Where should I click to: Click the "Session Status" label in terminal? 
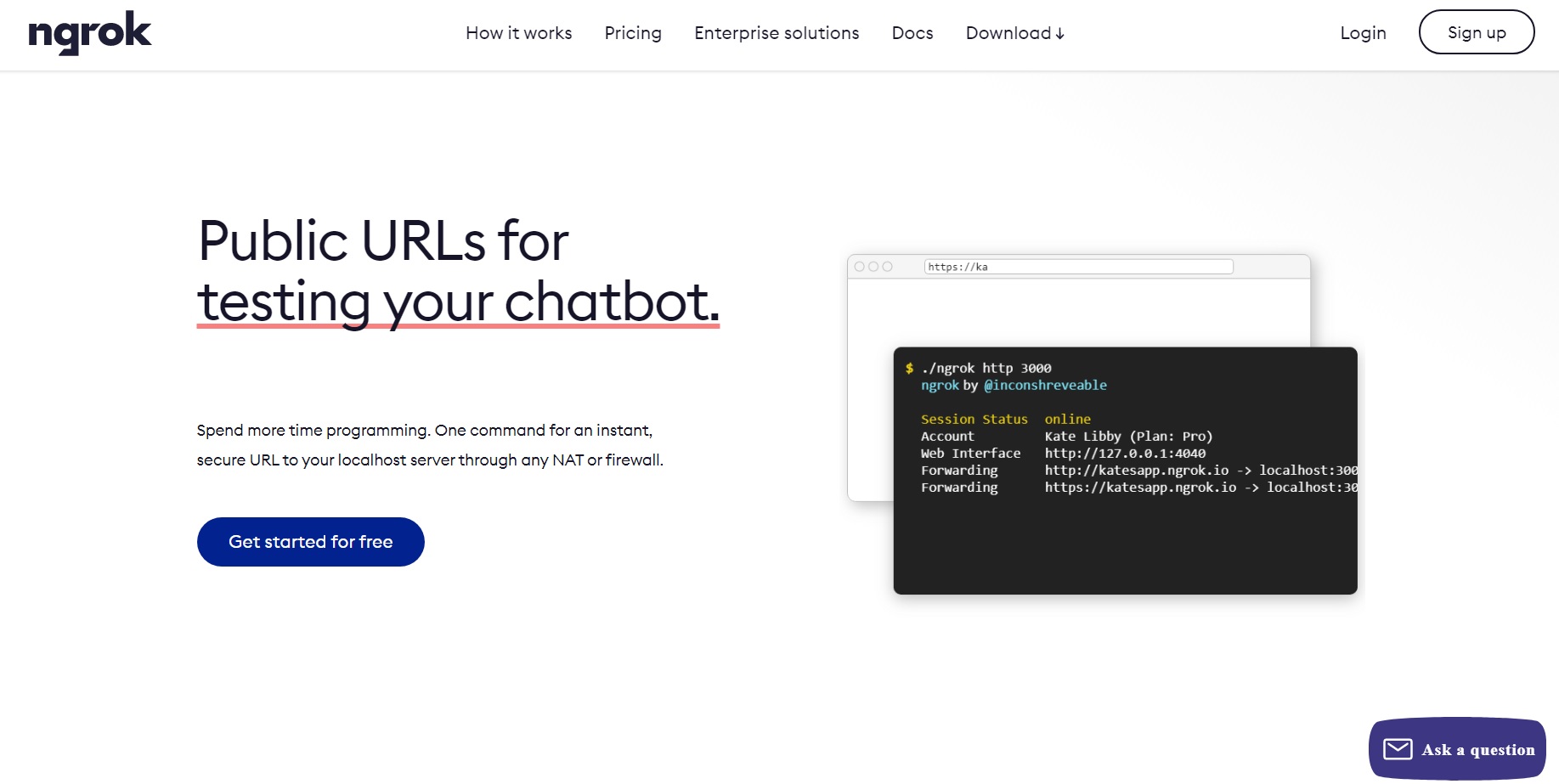[974, 420]
